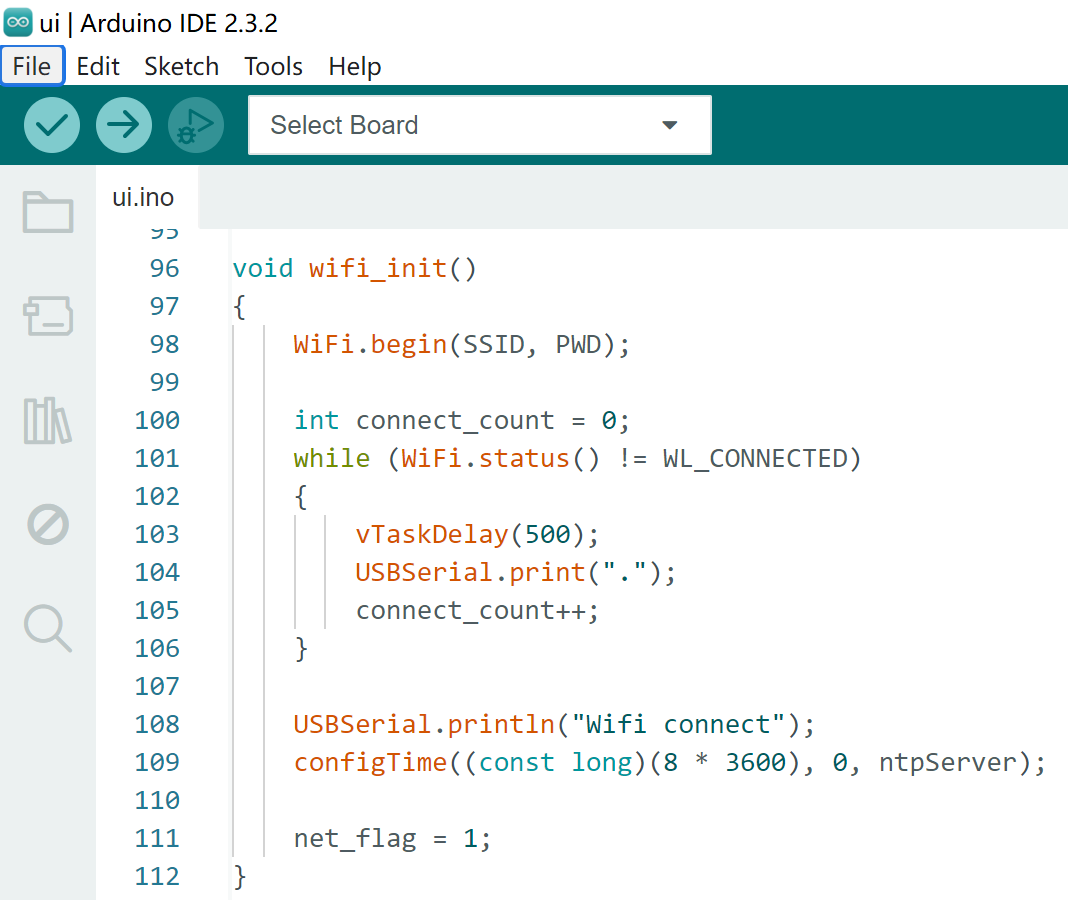Click the while keyword on line 101

(332, 459)
